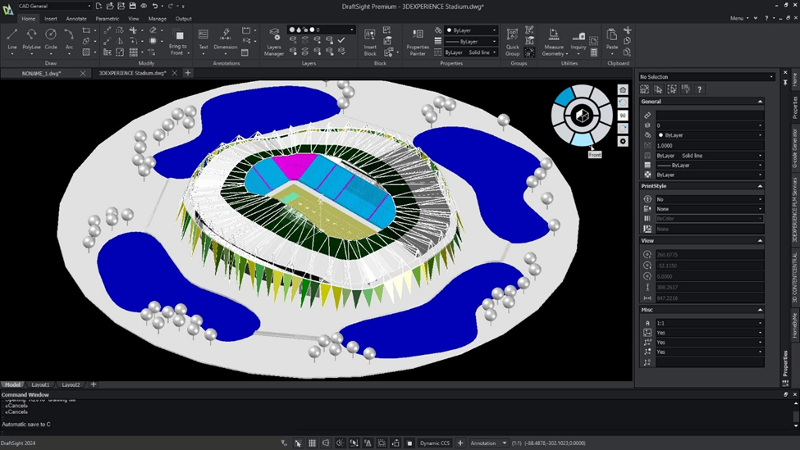Image resolution: width=800 pixels, height=450 pixels.
Task: Toggle Dynamic CCS in status bar
Action: pyautogui.click(x=436, y=442)
